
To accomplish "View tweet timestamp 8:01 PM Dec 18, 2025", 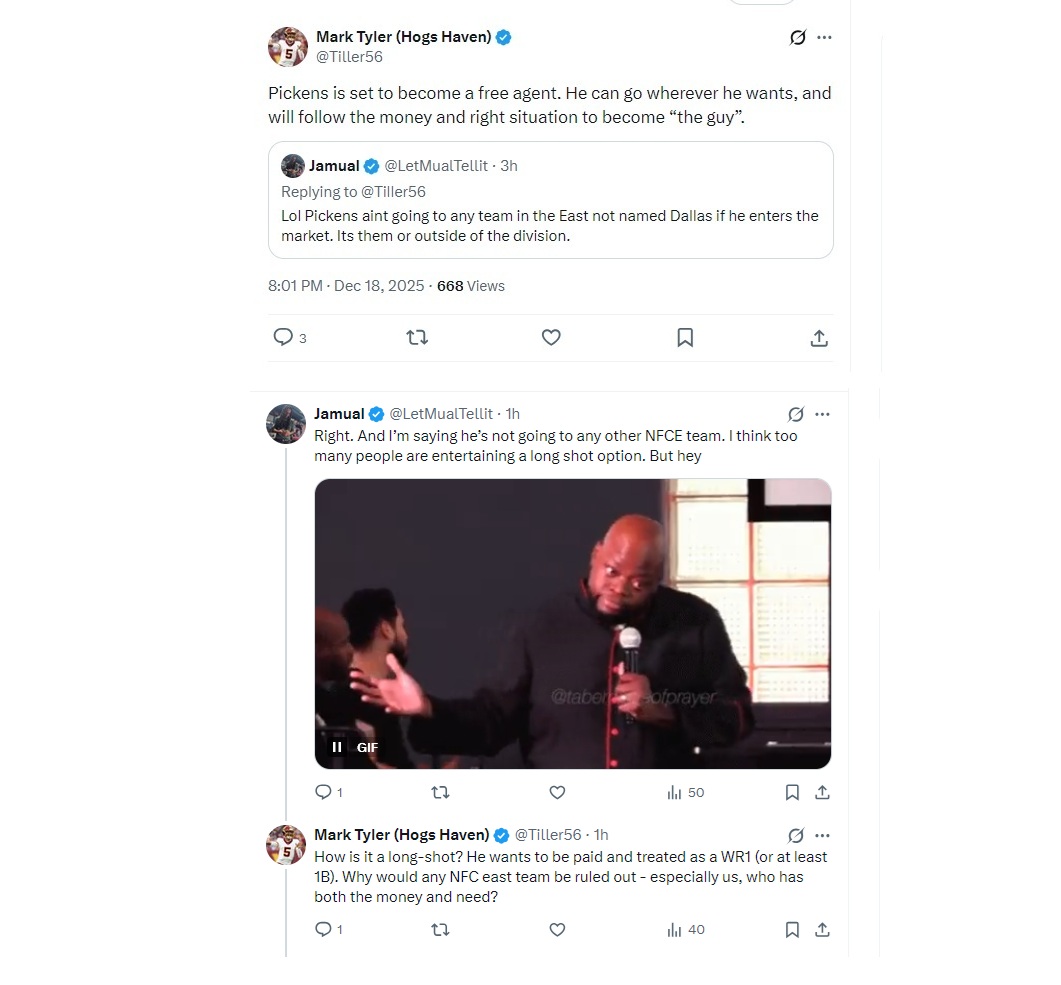I will [x=346, y=286].
